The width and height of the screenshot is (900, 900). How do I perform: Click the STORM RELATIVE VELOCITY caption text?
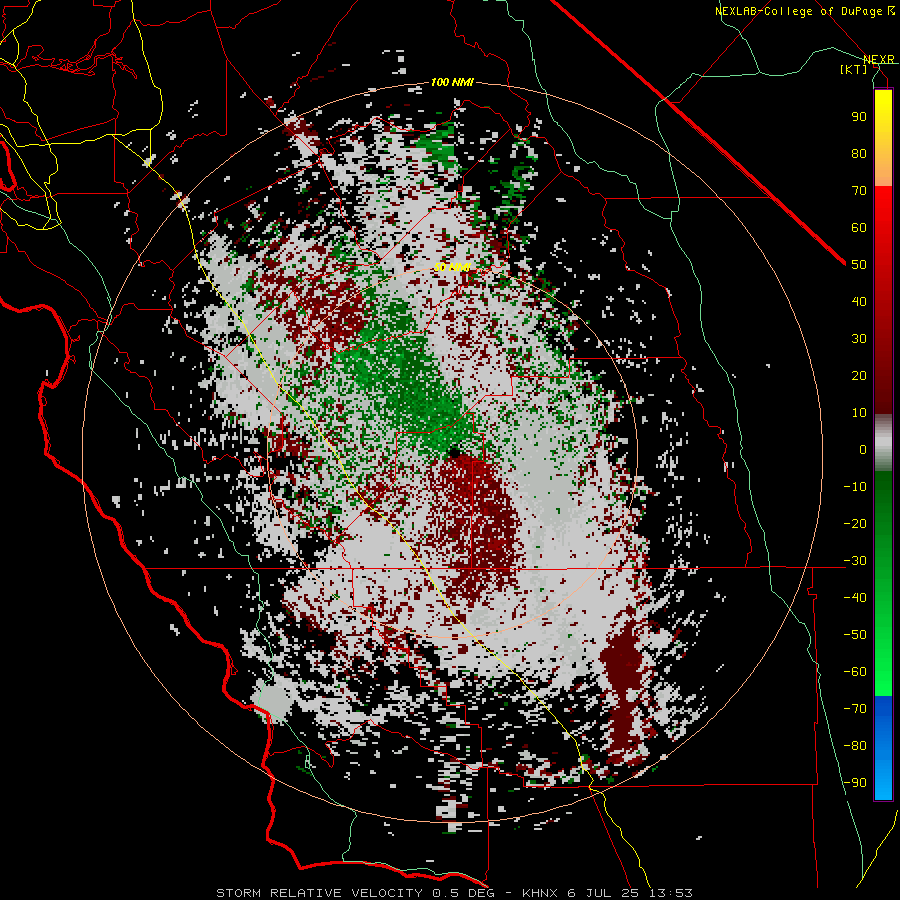tap(319, 893)
